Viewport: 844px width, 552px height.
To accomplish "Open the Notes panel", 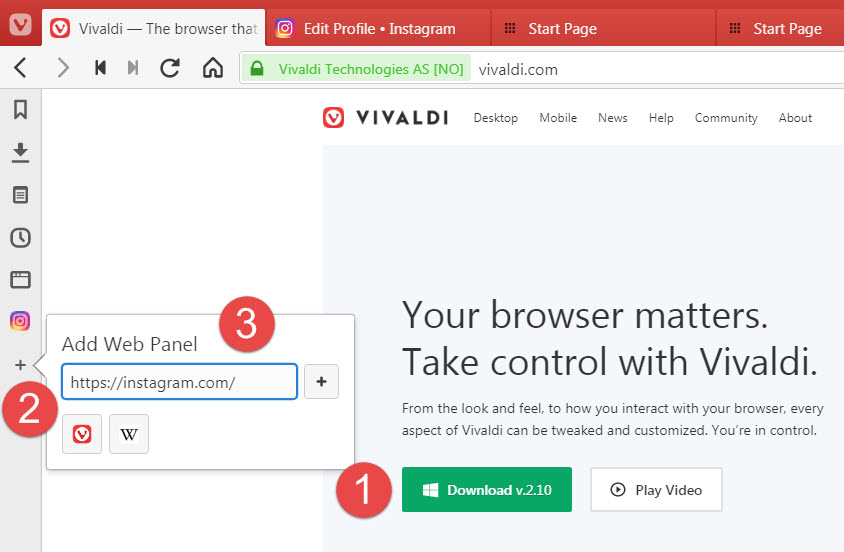I will pos(20,195).
